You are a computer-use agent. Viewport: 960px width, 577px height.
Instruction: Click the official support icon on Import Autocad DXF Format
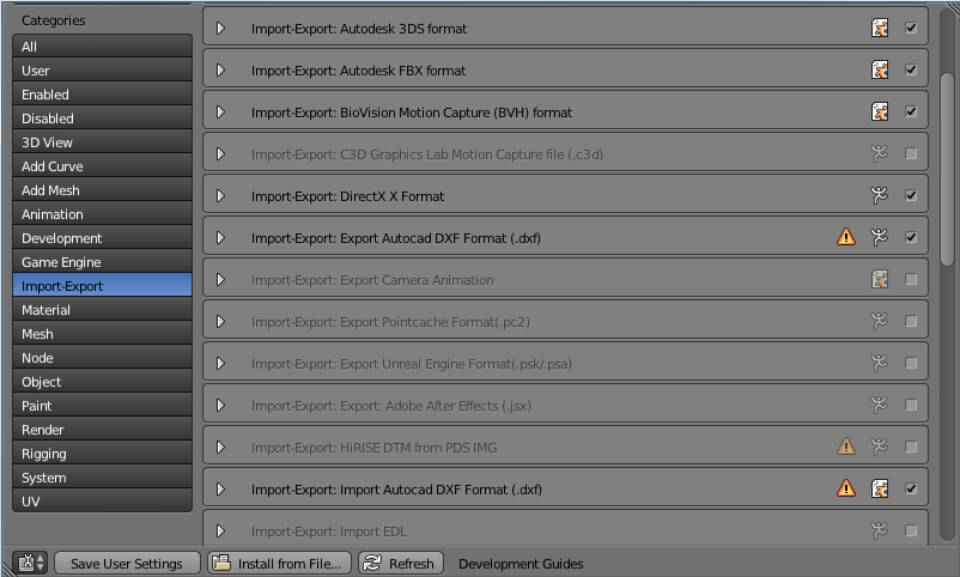pos(880,489)
